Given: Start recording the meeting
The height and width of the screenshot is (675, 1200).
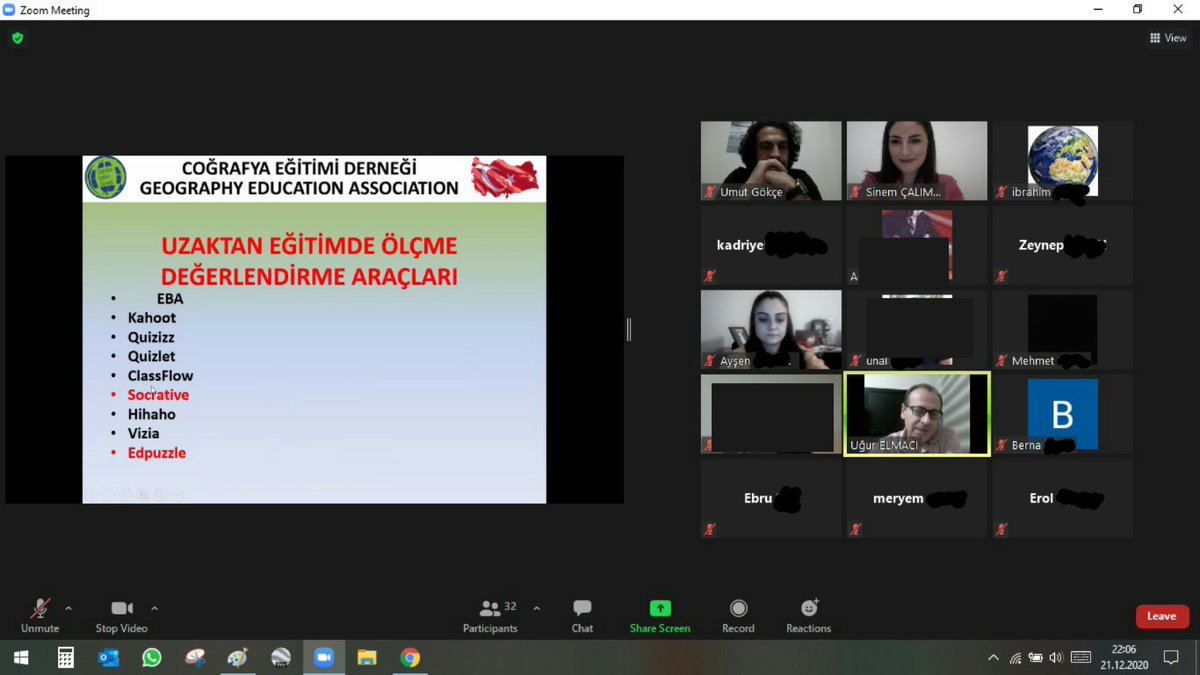Looking at the screenshot, I should (x=738, y=616).
